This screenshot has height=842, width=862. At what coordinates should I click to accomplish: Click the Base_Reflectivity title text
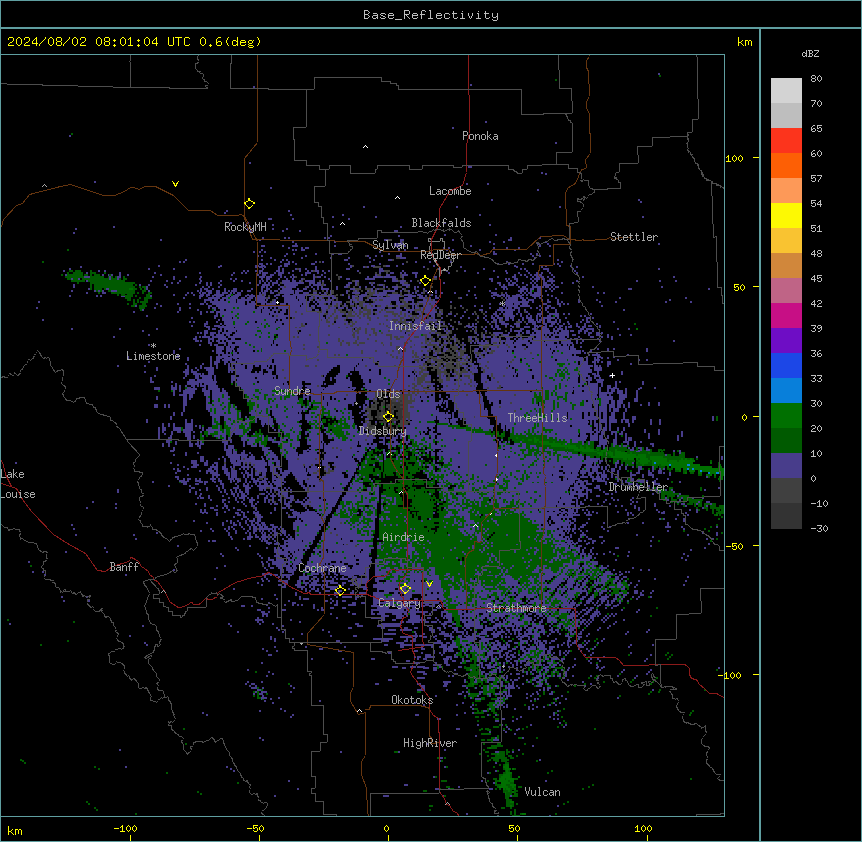pos(431,15)
